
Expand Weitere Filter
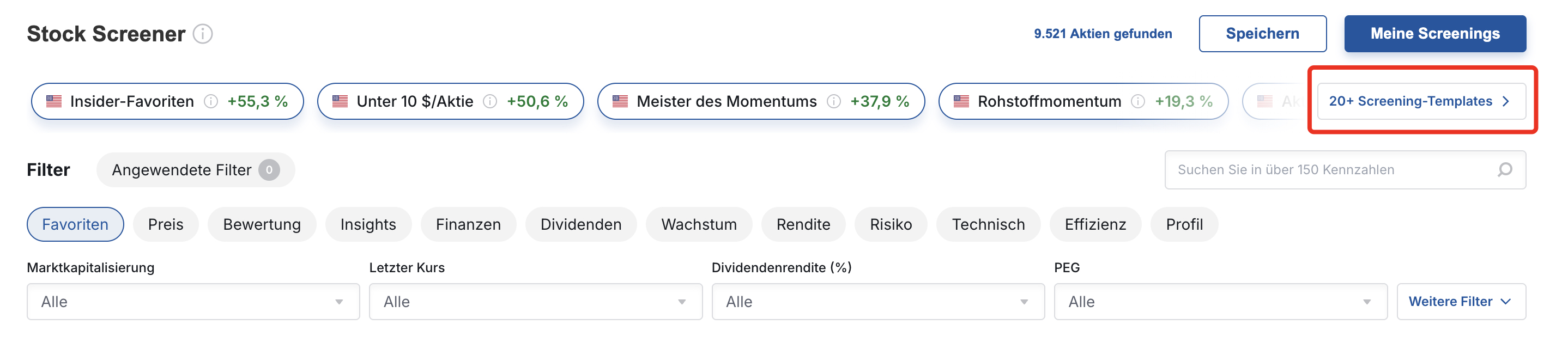[x=1461, y=302]
